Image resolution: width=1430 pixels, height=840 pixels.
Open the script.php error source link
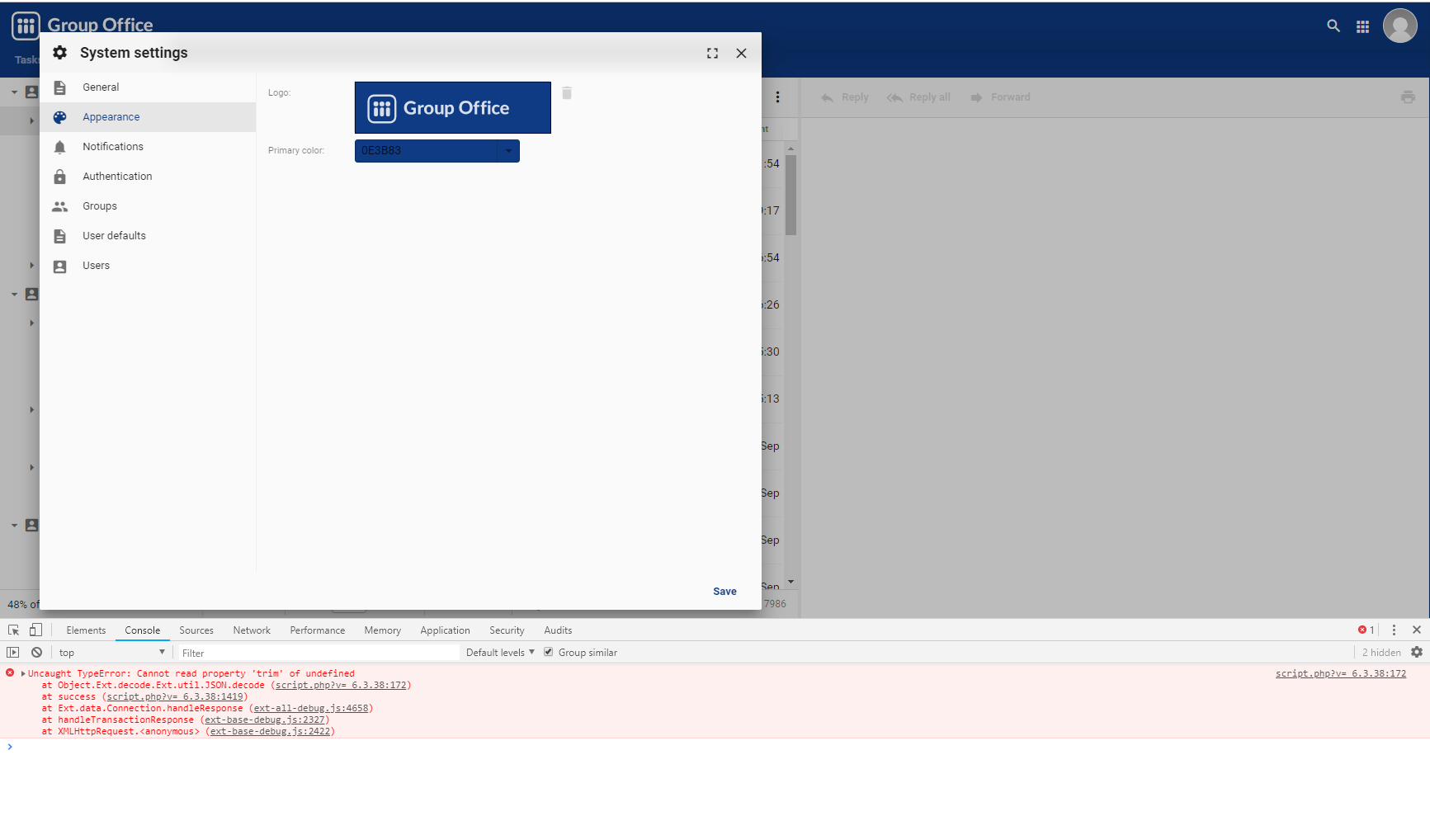pos(1340,673)
